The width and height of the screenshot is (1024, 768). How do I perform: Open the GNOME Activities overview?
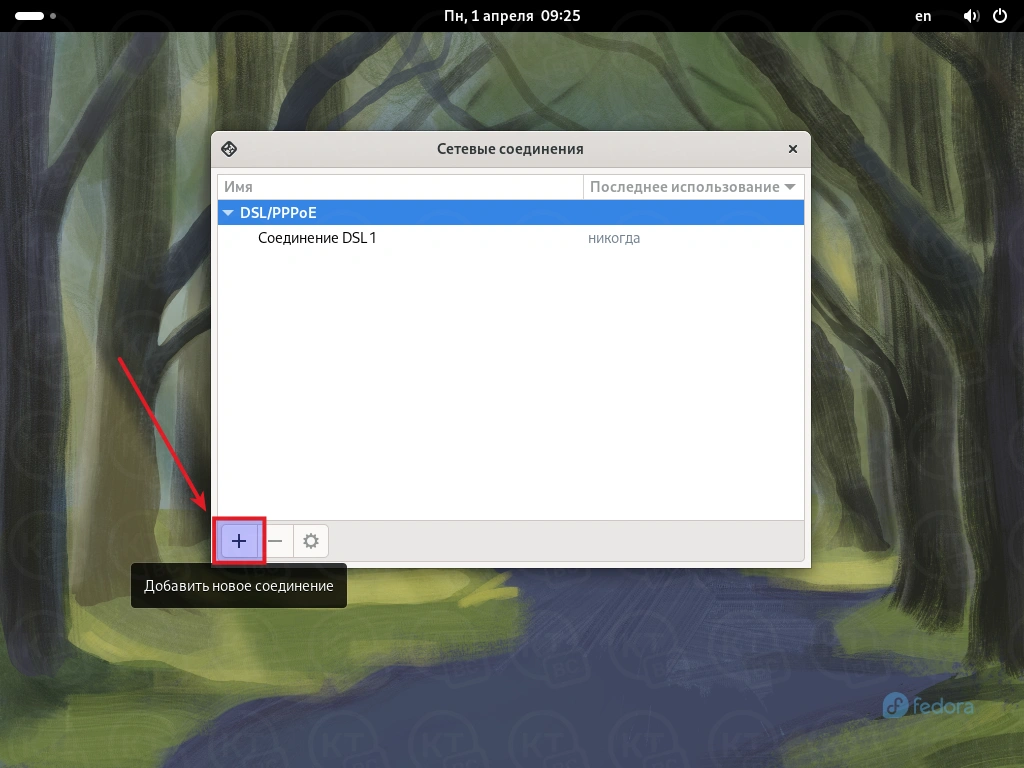pos(35,16)
